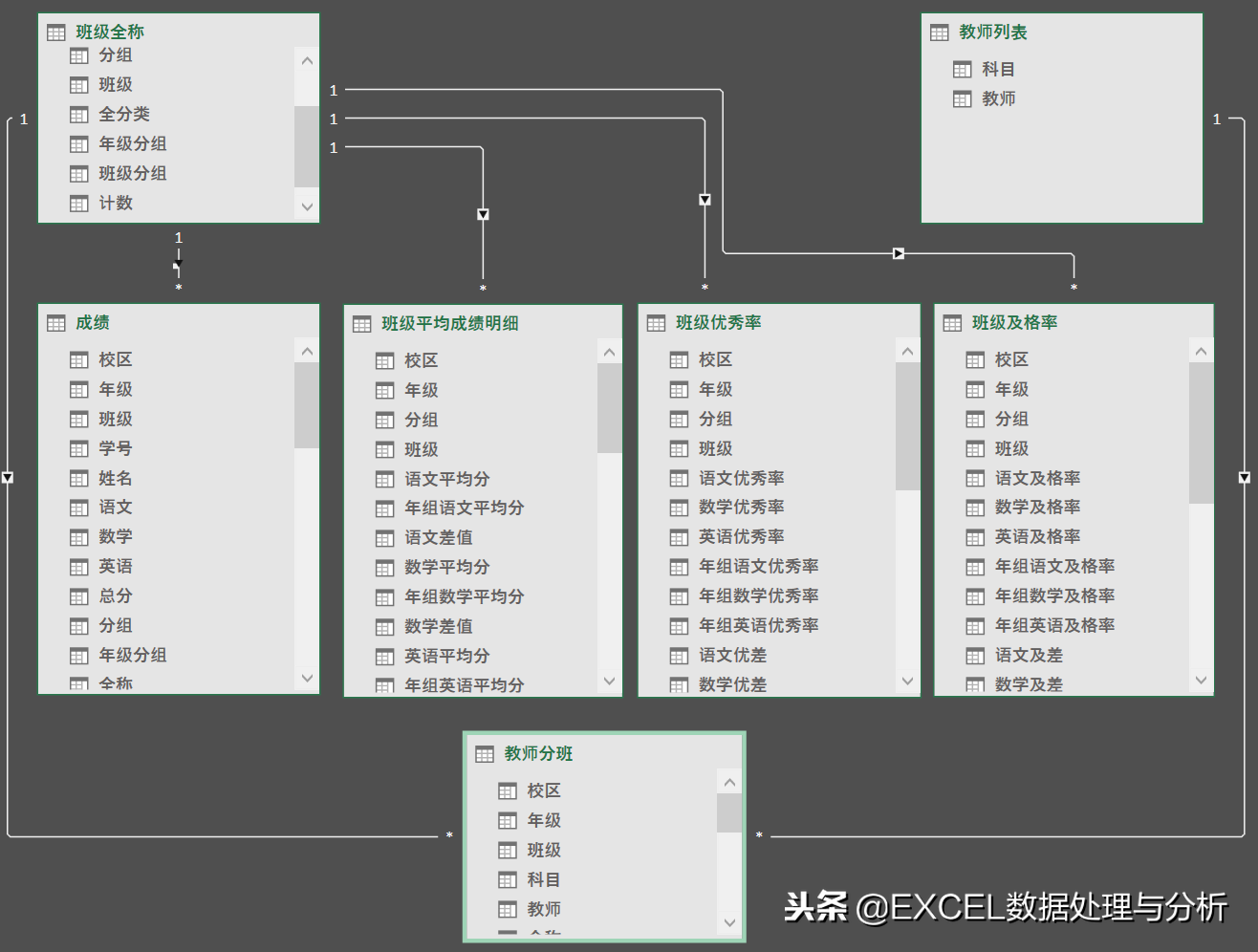Select the 教师分班 table title
The height and width of the screenshot is (952, 1258).
539,754
